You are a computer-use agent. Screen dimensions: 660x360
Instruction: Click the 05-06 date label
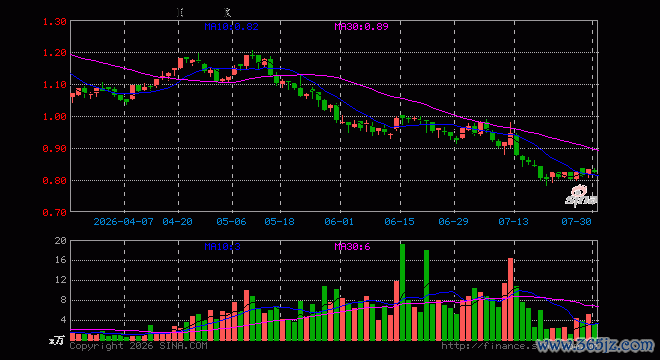click(x=232, y=221)
